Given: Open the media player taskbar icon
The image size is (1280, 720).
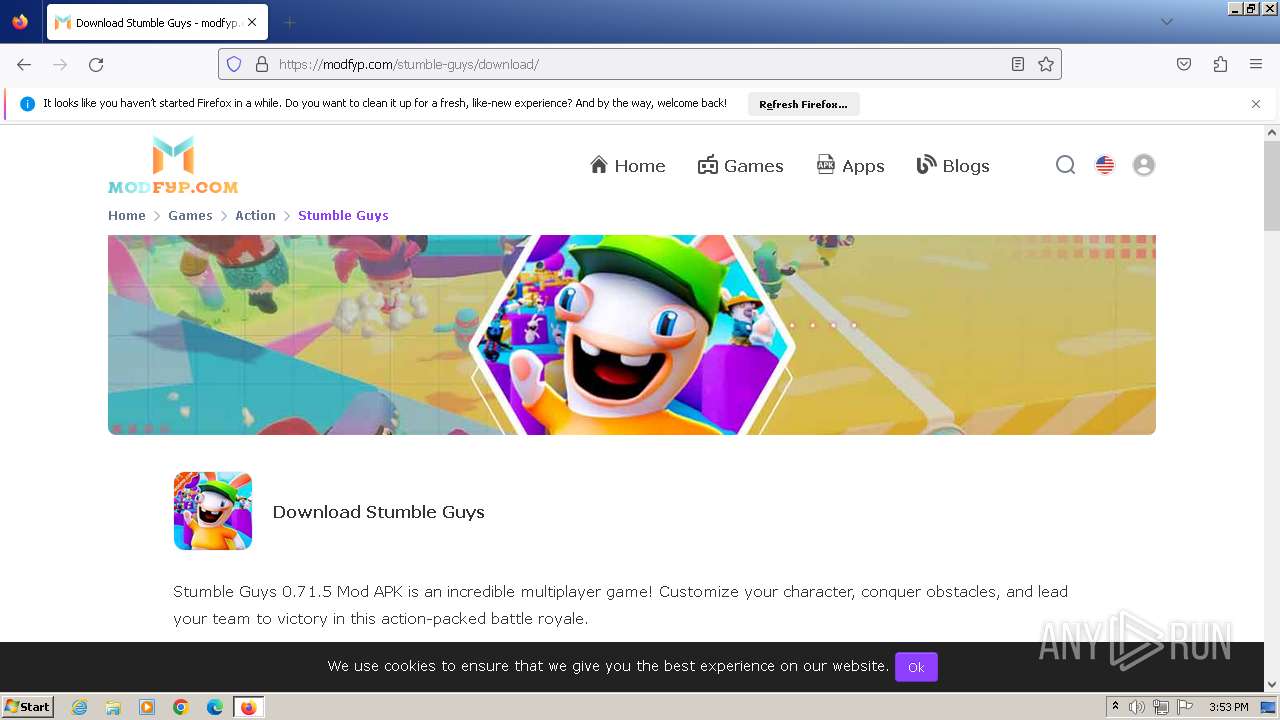Looking at the screenshot, I should [x=147, y=707].
